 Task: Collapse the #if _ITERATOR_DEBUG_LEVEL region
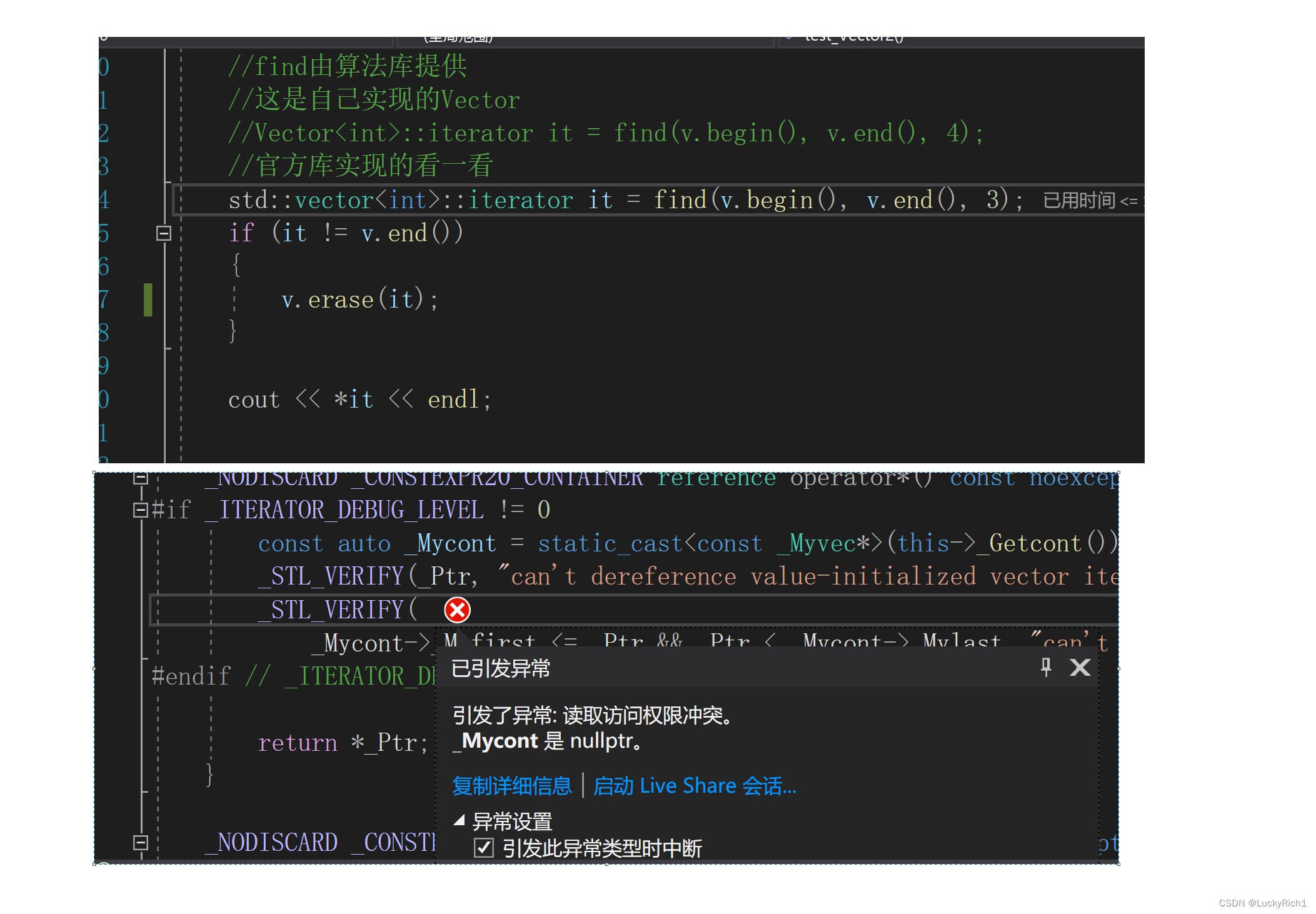[x=141, y=510]
